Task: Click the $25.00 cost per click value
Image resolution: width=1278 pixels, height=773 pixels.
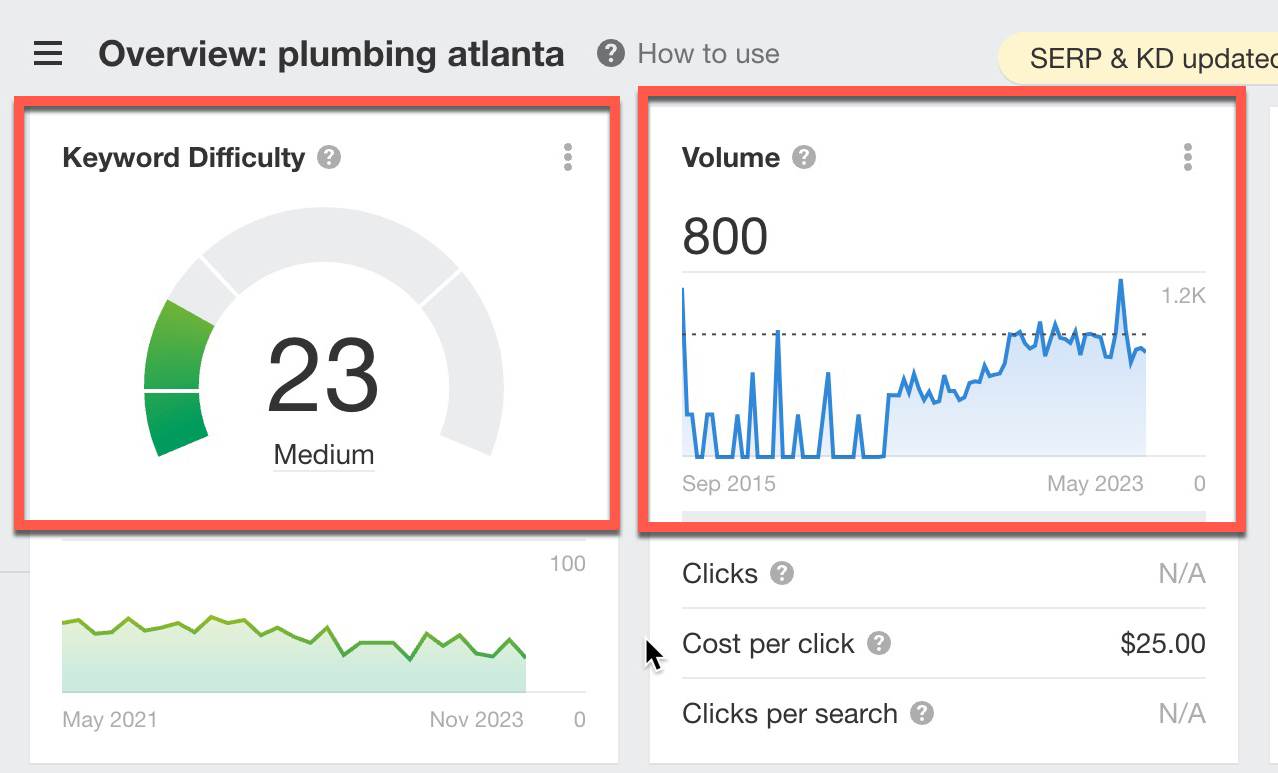Action: coord(1163,644)
